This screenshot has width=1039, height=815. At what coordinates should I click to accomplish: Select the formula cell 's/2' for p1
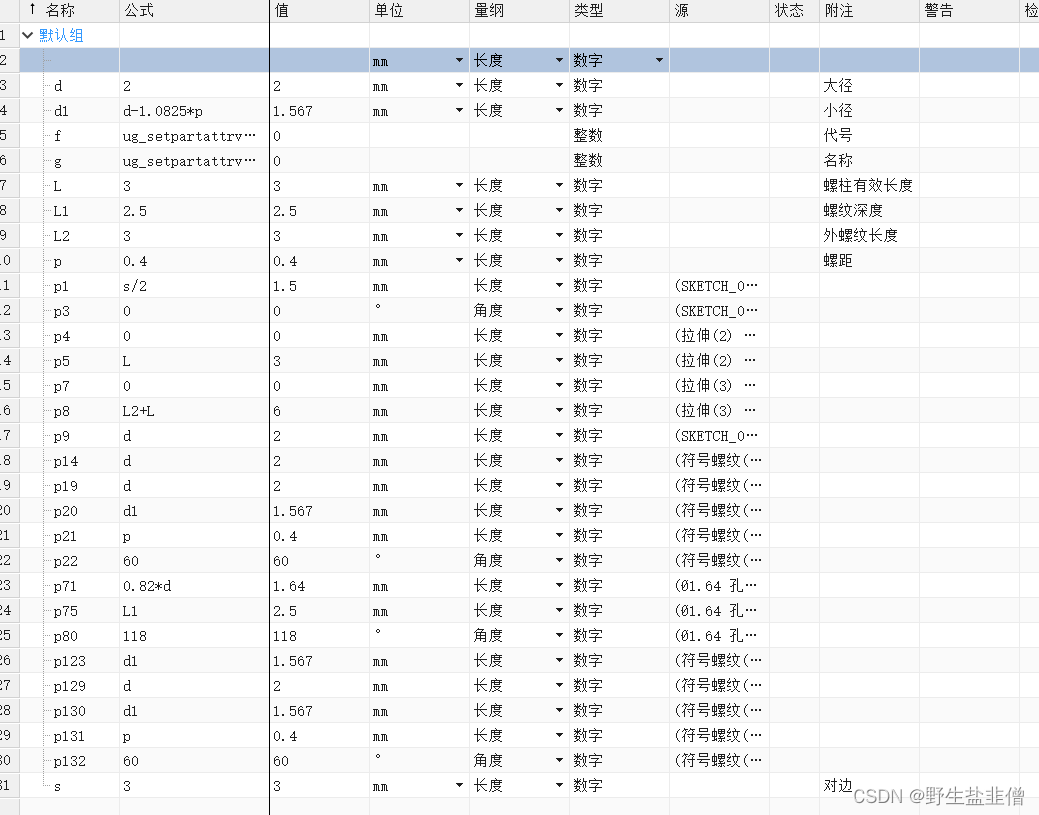click(x=135, y=286)
